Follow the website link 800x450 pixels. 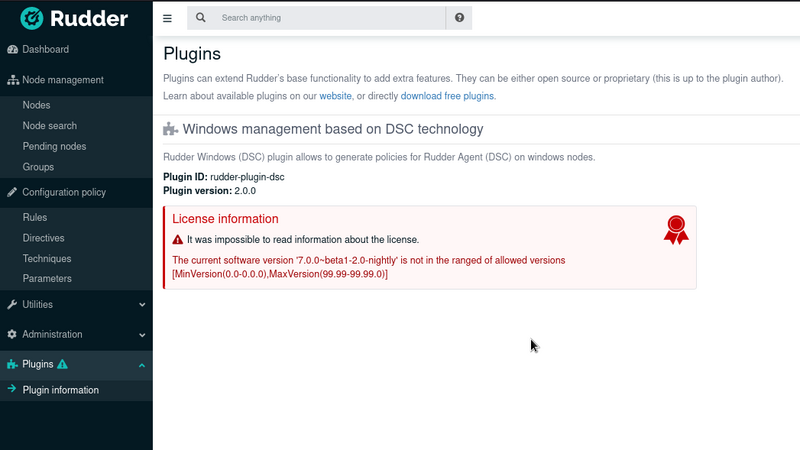(x=335, y=96)
